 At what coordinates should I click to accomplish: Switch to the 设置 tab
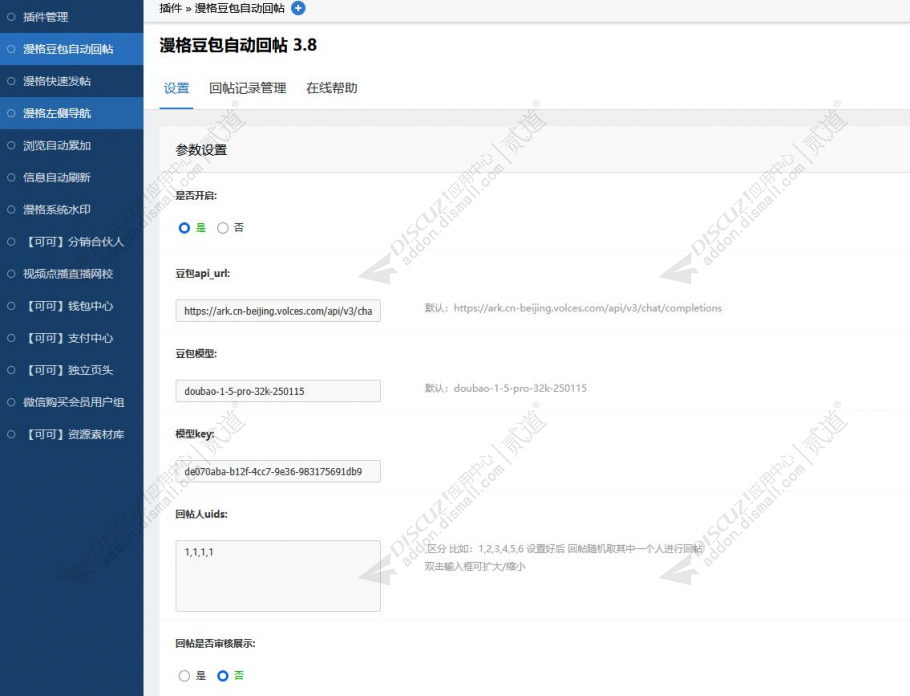(176, 88)
